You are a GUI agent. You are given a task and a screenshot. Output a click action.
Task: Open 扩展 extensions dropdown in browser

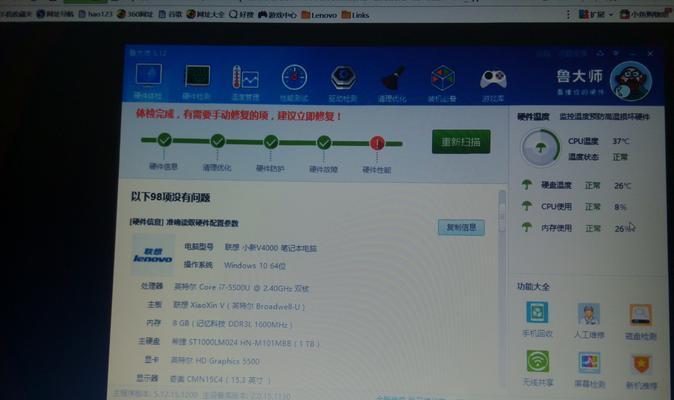point(596,15)
